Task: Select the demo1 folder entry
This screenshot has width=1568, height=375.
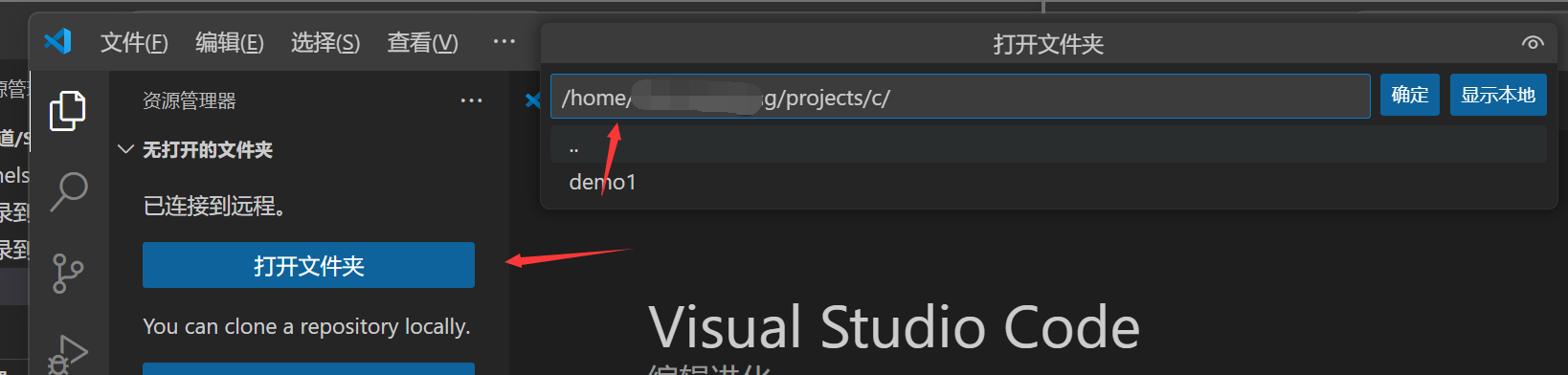Action: (x=1048, y=182)
